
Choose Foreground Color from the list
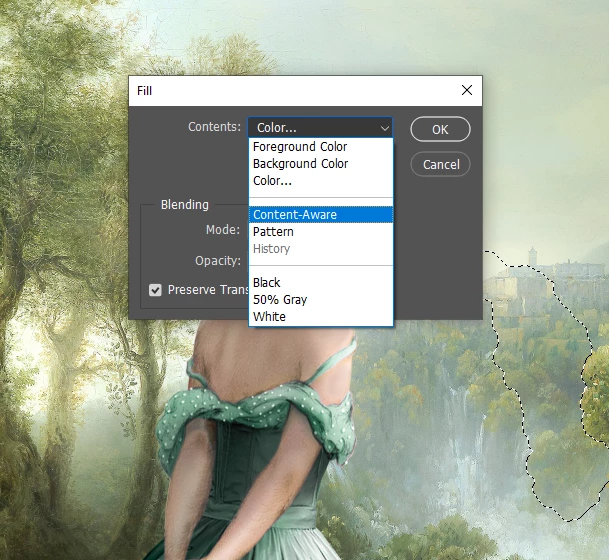coord(320,147)
